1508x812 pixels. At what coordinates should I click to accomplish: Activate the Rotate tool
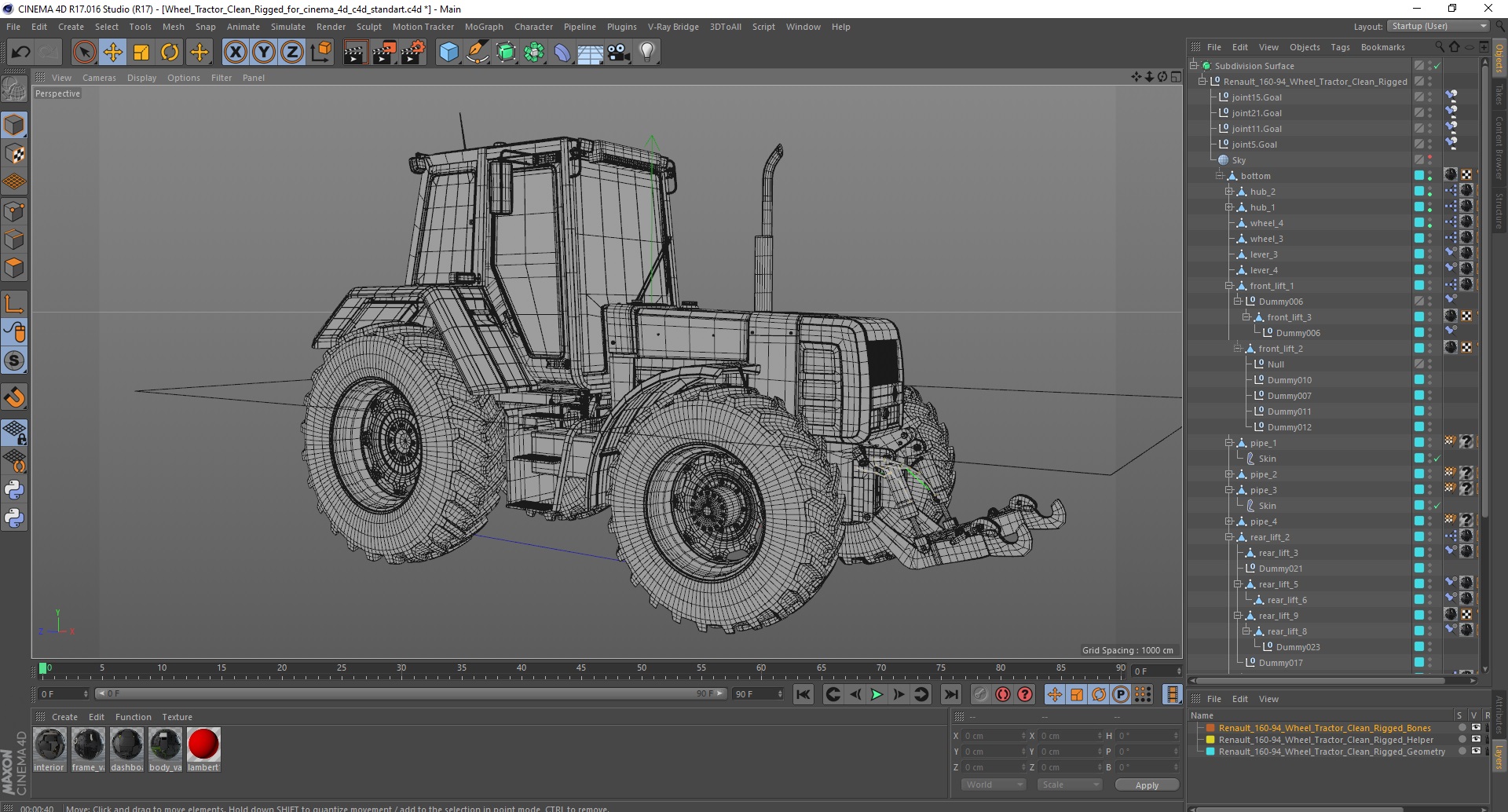click(x=170, y=53)
